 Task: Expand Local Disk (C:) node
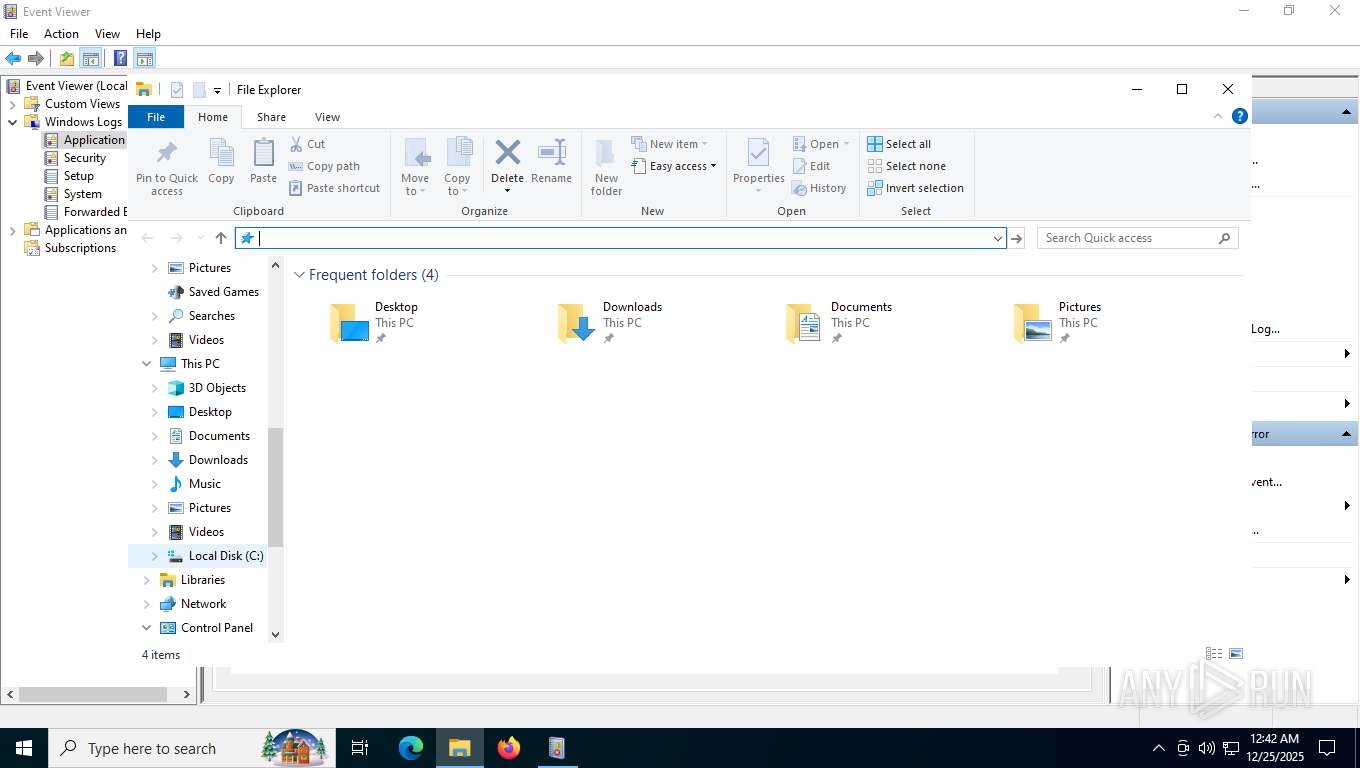154,556
